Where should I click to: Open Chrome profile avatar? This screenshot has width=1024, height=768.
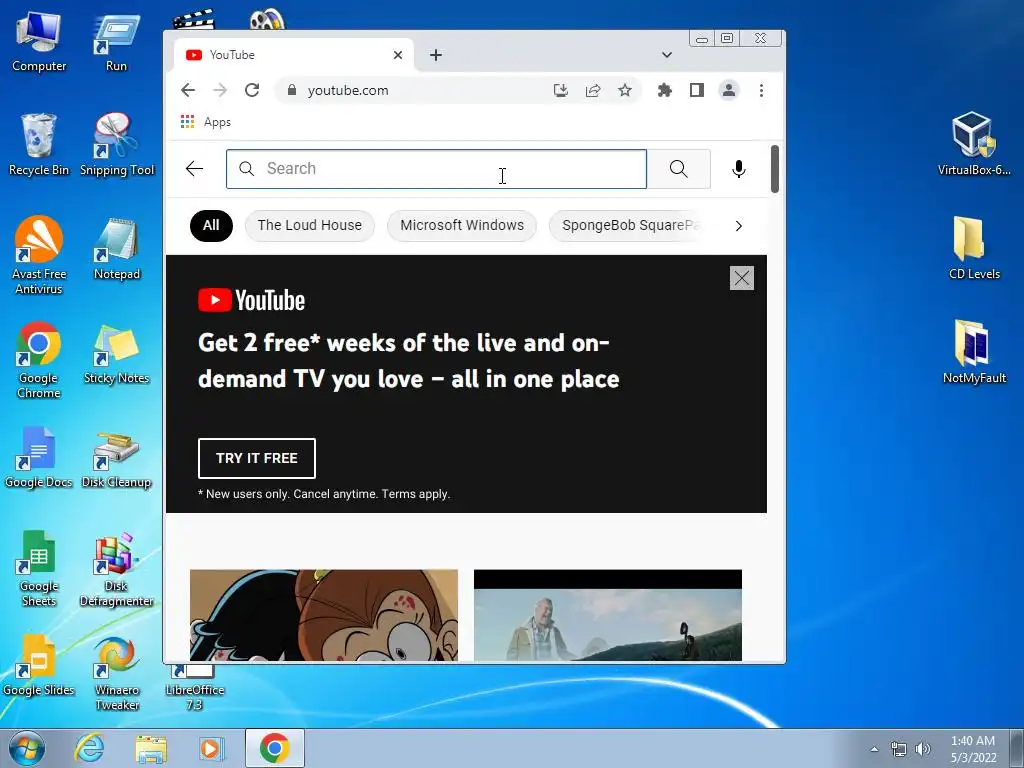click(729, 90)
